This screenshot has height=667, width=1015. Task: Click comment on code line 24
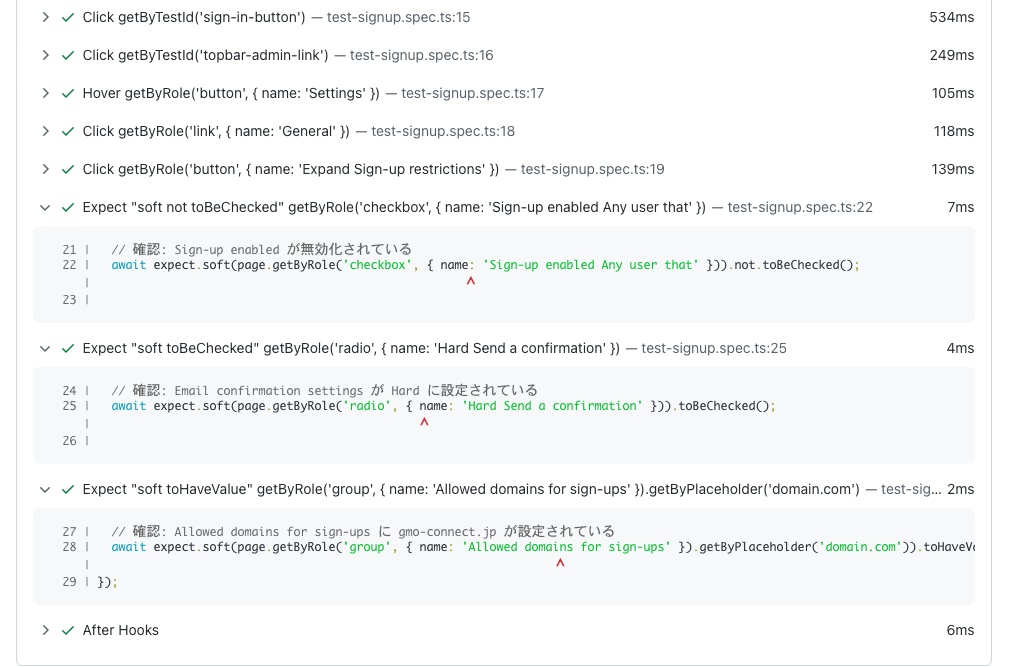click(x=324, y=390)
